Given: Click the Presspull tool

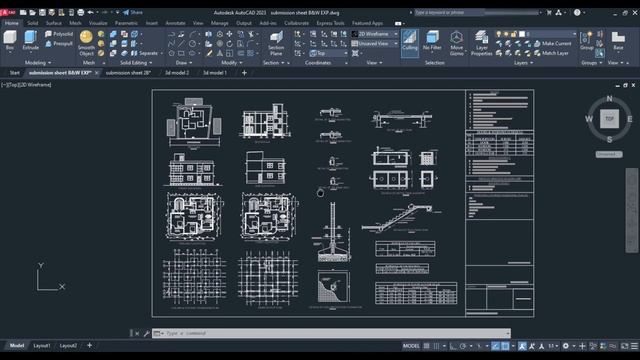Looking at the screenshot, I should 59,44.
